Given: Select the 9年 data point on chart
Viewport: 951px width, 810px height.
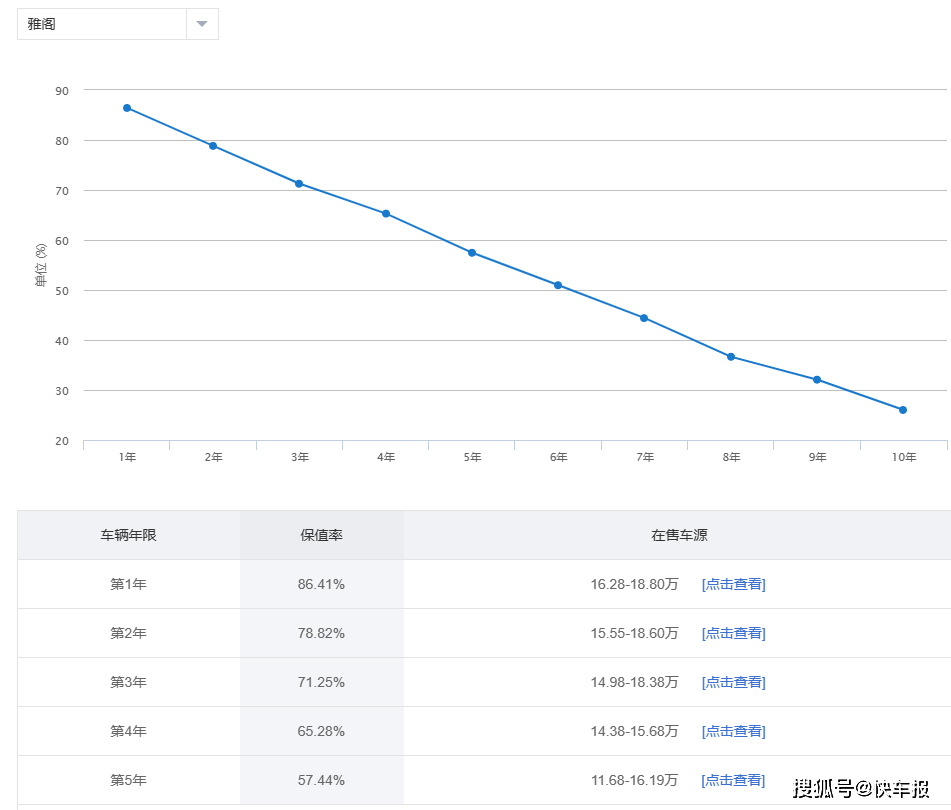Looking at the screenshot, I should point(817,380).
